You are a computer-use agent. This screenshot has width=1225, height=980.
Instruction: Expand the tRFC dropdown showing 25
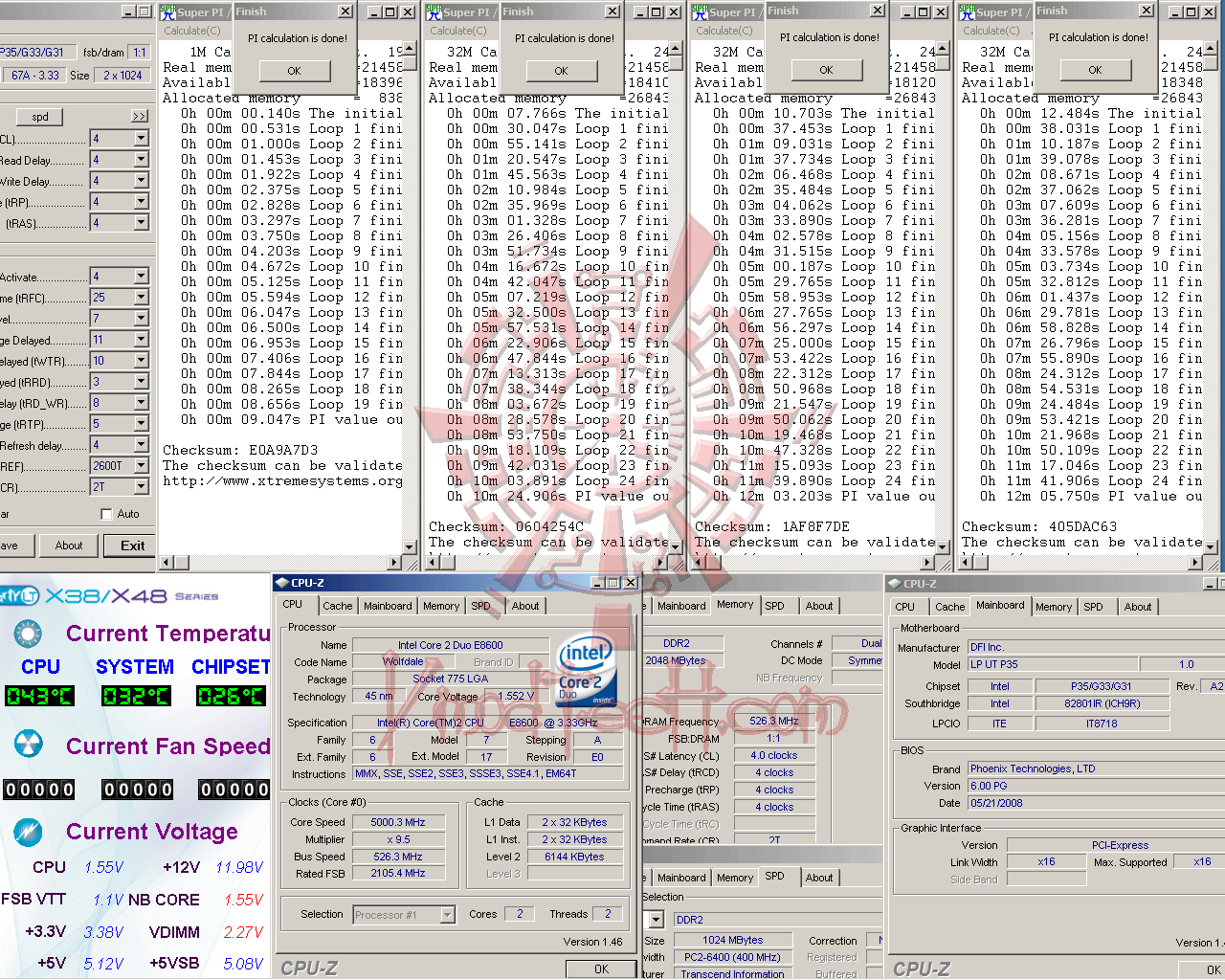[142, 298]
